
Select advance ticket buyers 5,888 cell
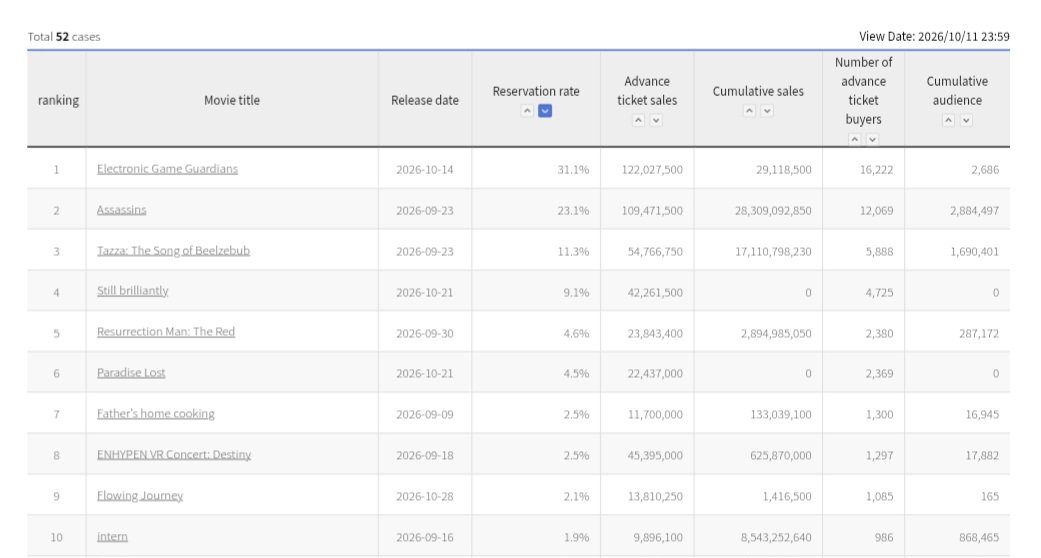click(863, 251)
